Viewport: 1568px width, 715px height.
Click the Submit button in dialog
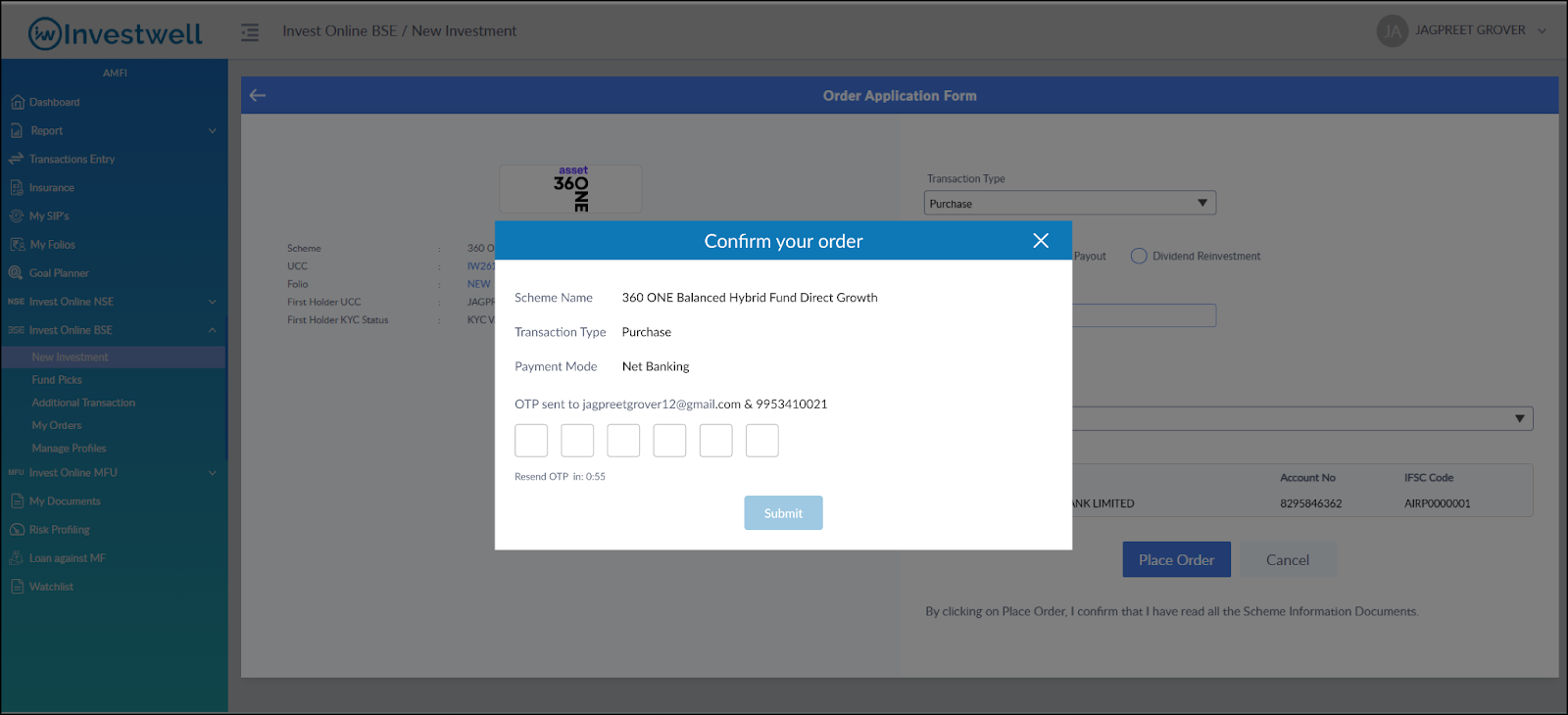click(783, 513)
